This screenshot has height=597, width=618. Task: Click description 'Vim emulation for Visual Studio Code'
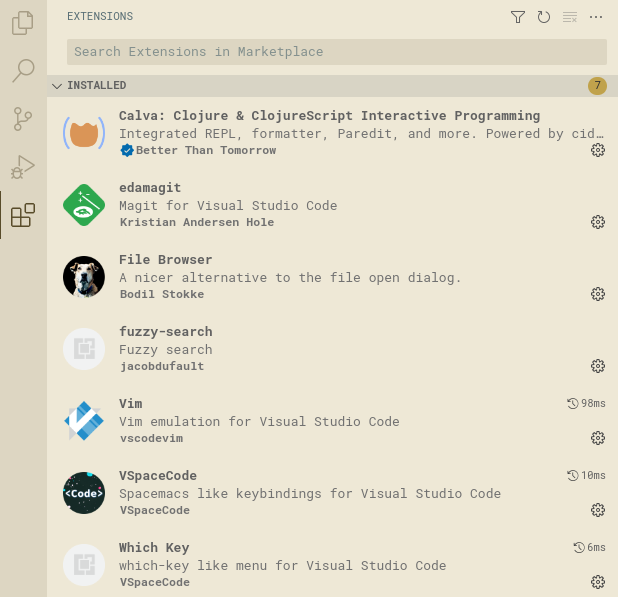point(259,422)
